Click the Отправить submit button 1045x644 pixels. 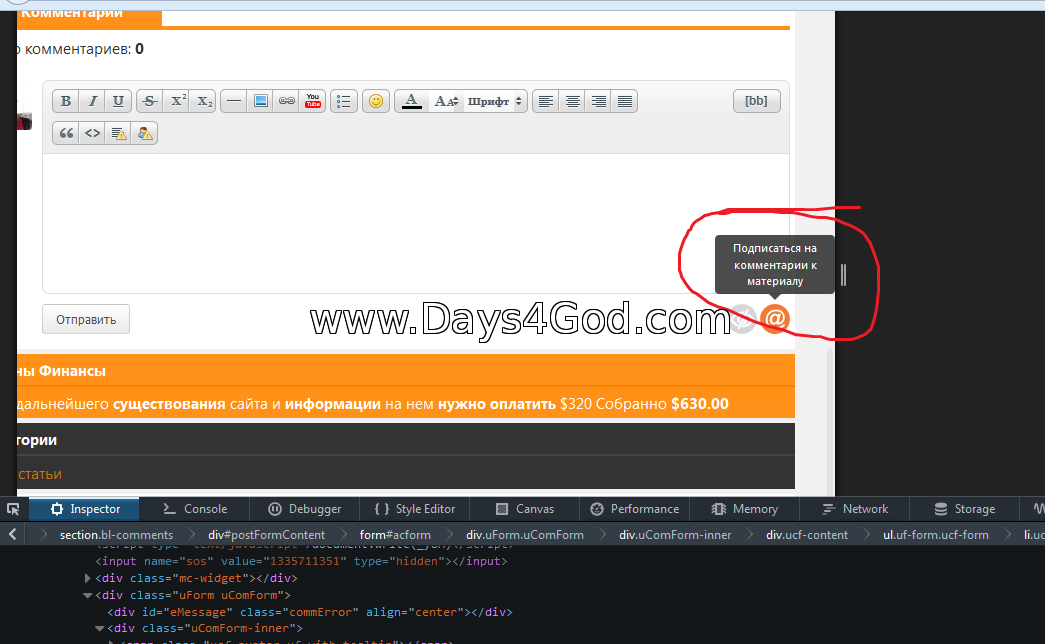click(x=86, y=319)
